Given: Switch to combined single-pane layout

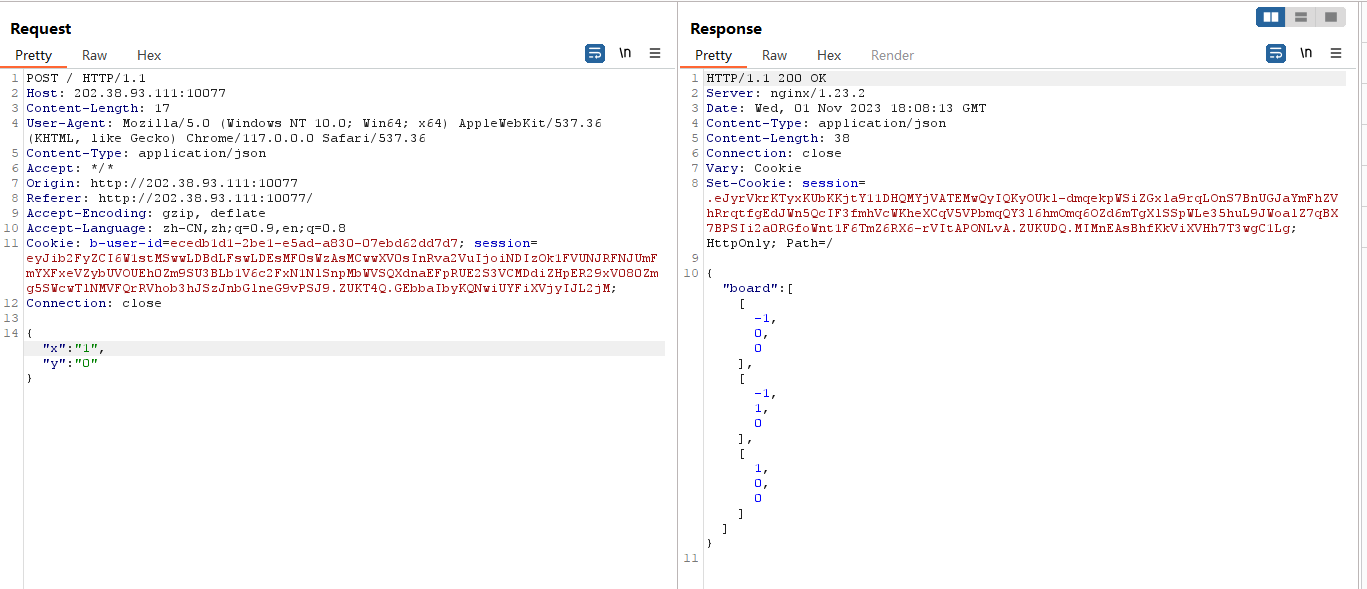Looking at the screenshot, I should (1330, 17).
